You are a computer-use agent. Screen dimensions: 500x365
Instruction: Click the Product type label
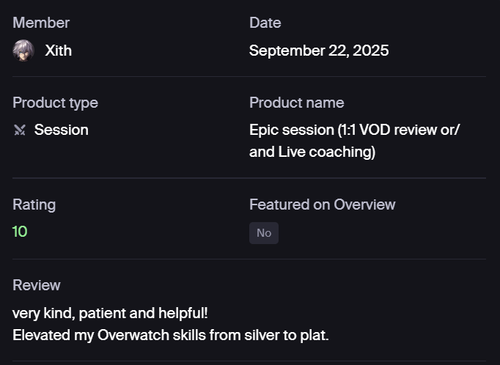[55, 103]
